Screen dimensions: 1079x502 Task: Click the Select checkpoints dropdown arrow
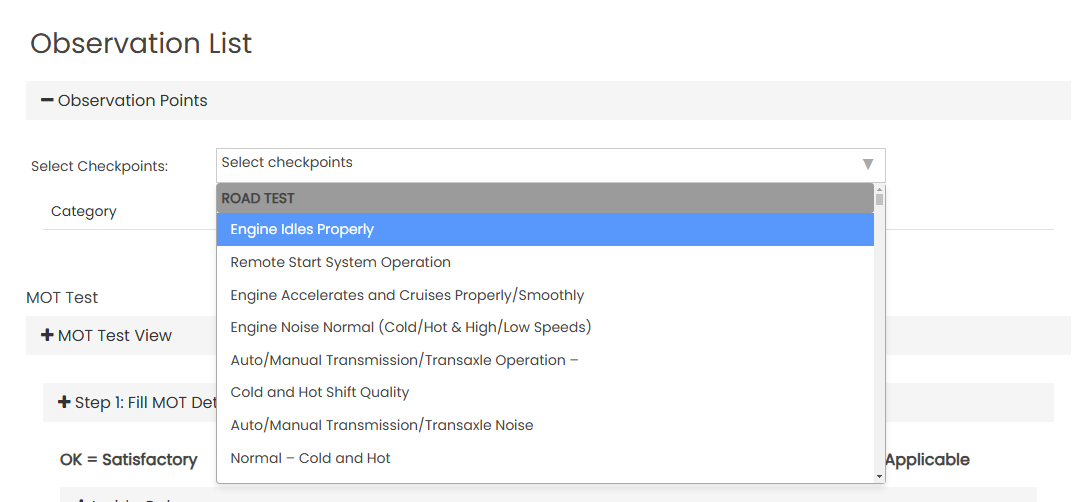pos(867,164)
